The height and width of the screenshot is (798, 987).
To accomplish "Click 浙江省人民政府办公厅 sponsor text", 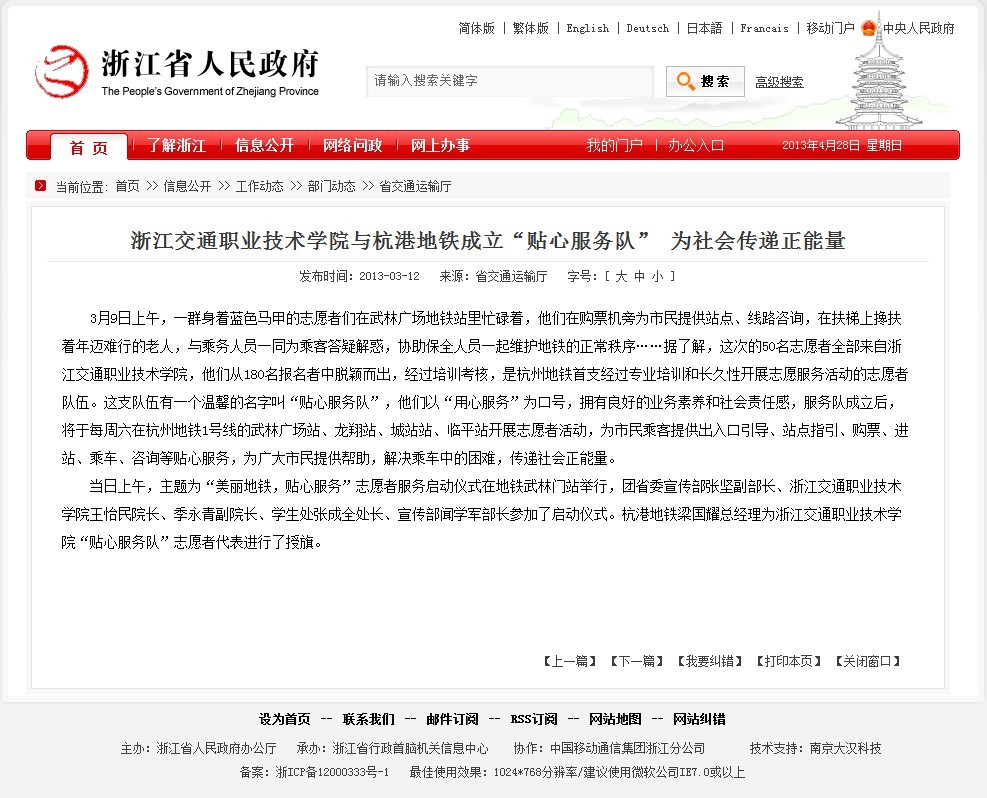I will point(217,748).
